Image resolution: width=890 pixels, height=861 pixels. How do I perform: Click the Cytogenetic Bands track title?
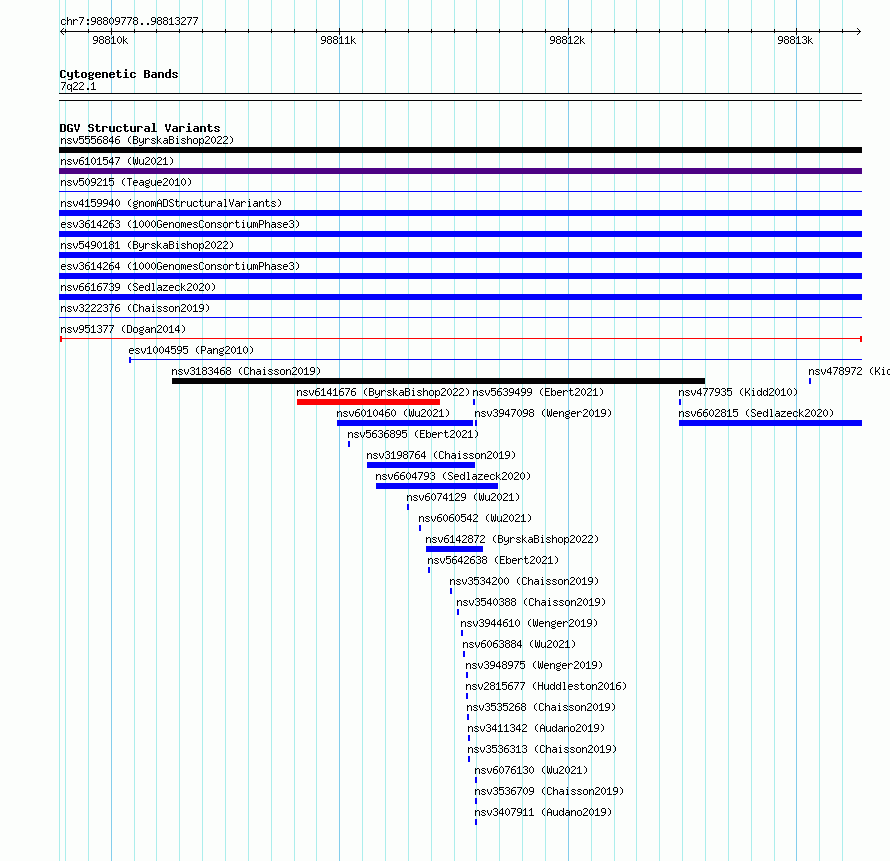click(119, 74)
